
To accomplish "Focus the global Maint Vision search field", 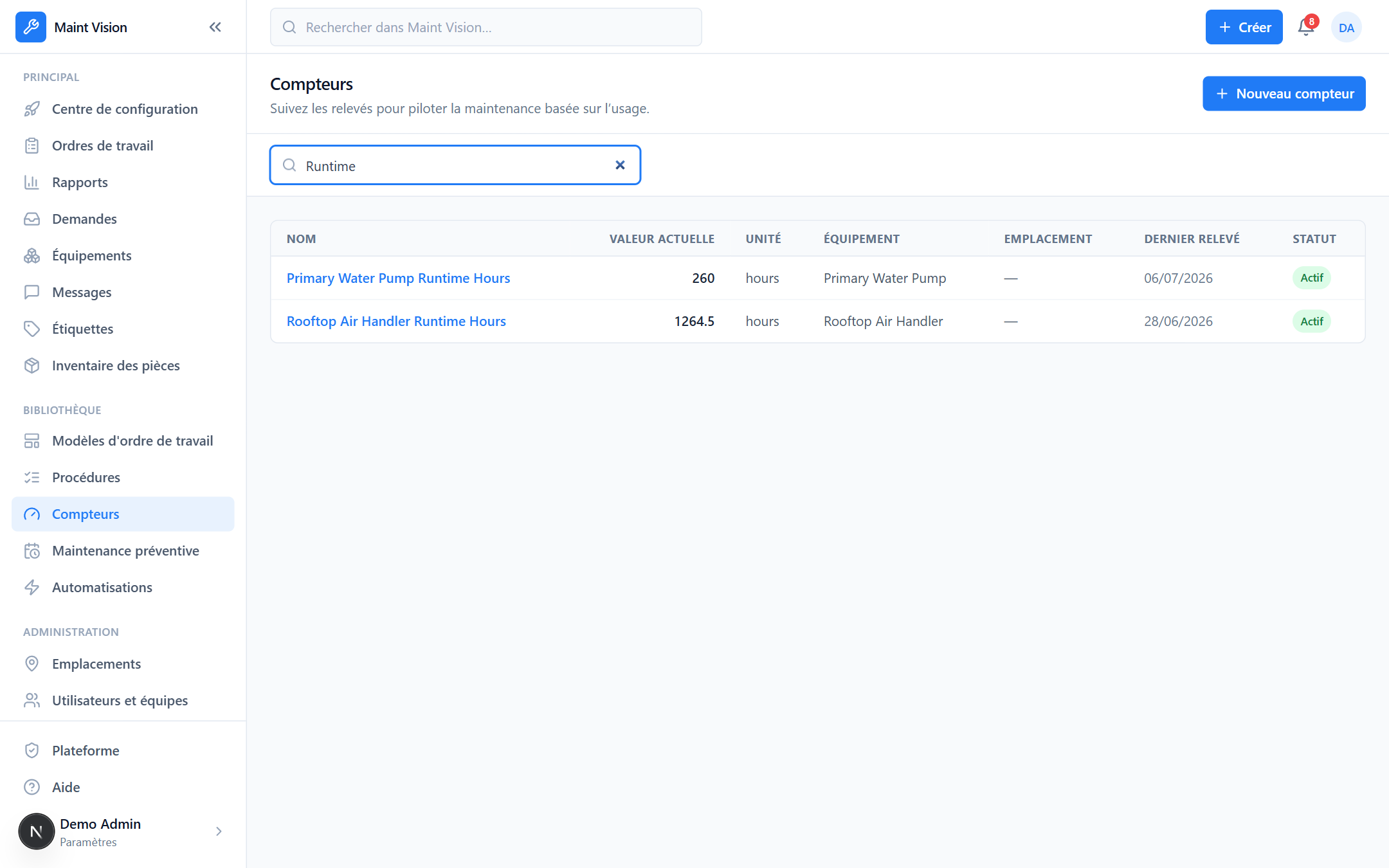I will 486,27.
